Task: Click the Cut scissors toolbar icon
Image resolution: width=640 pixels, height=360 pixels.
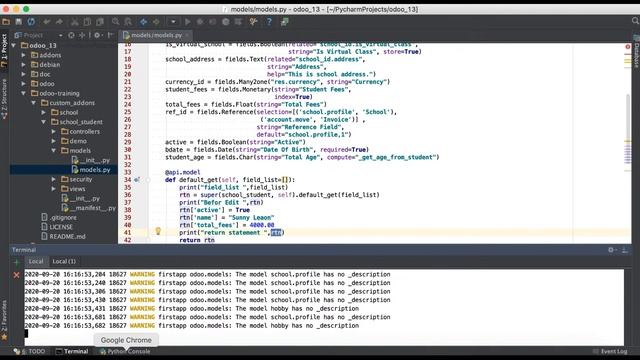Action: tap(75, 22)
